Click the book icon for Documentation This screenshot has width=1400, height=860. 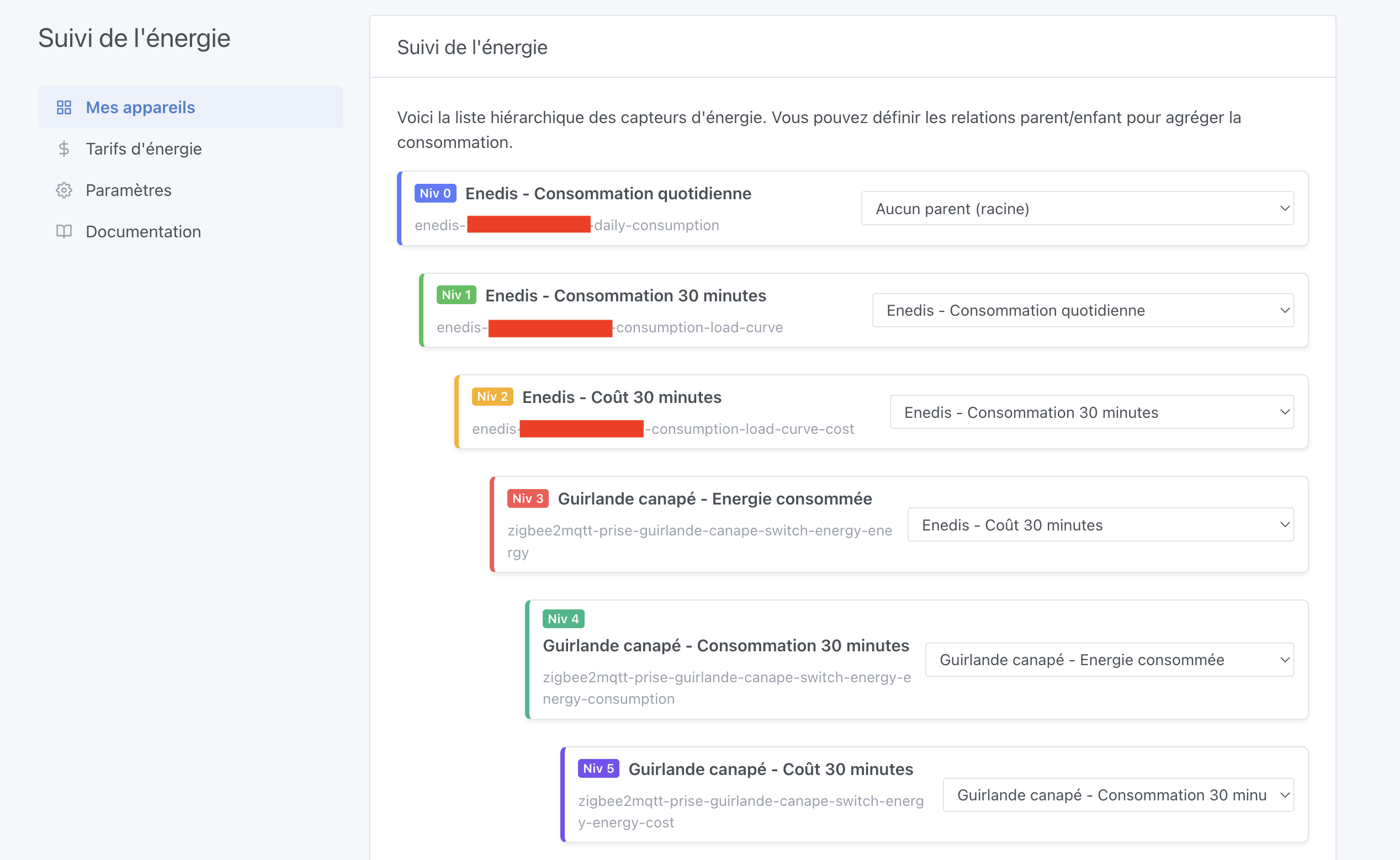(x=63, y=232)
